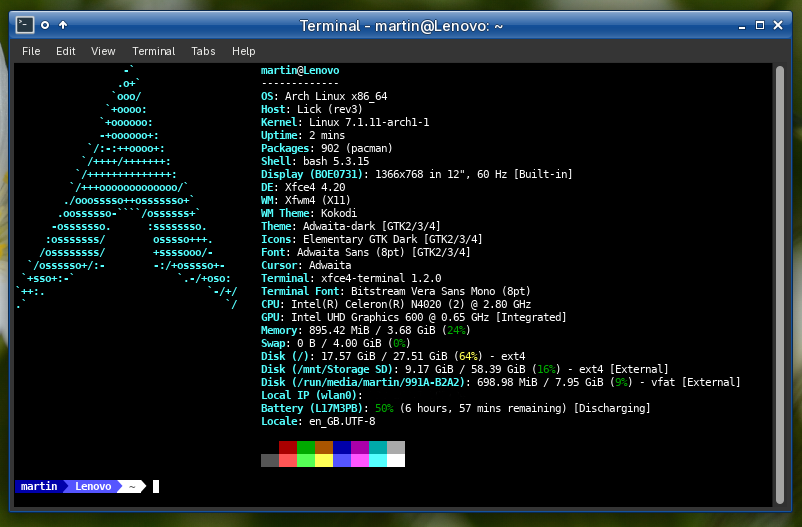Screen dimensions: 802x527
Task: Click the shade window up-arrow icon
Action: [63, 25]
